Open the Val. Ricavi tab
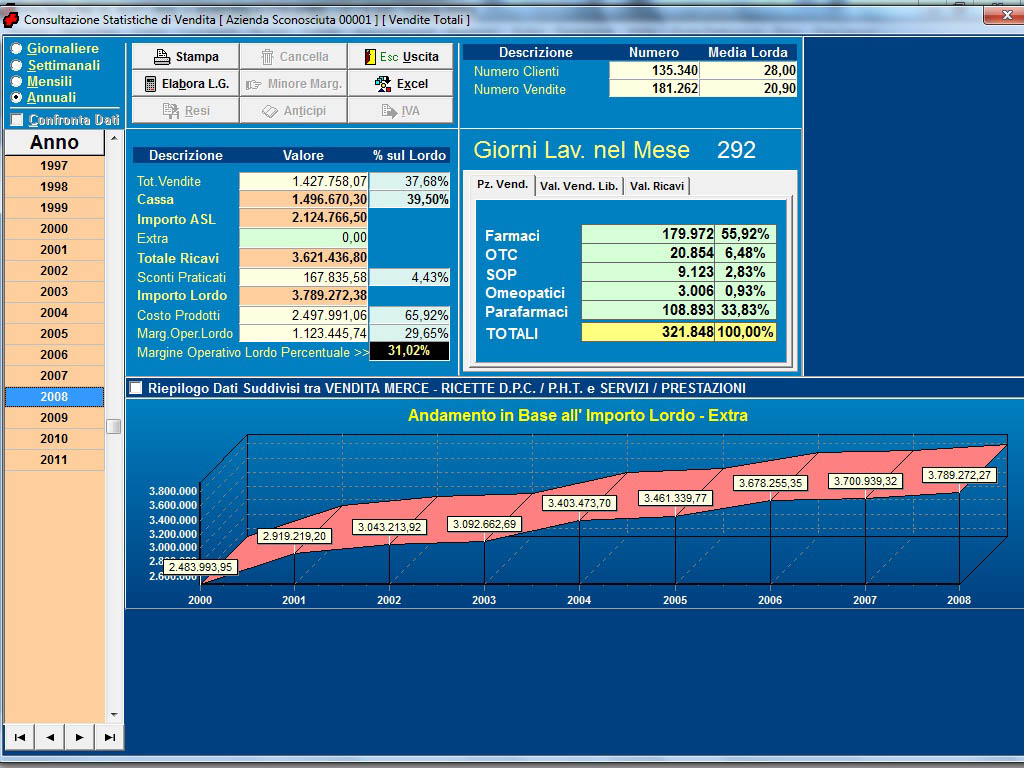Image resolution: width=1024 pixels, height=768 pixels. (656, 186)
